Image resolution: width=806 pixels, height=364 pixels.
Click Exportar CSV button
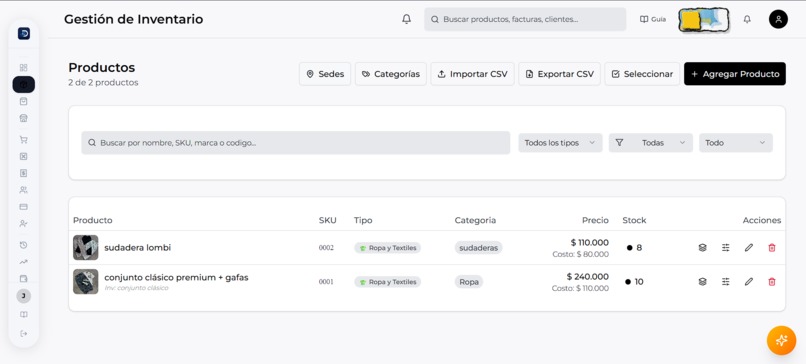[x=559, y=74]
